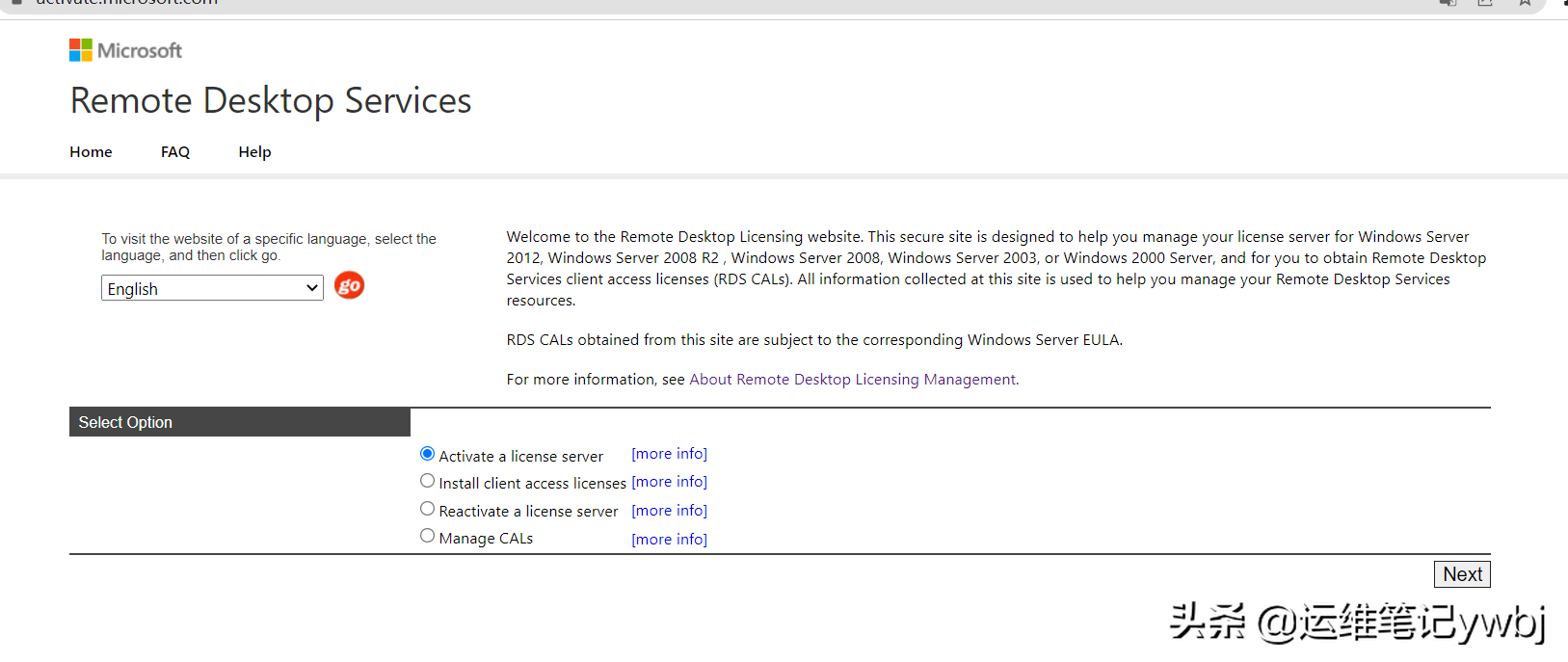Open more info for Activate a license server
The width and height of the screenshot is (1568, 662).
(x=669, y=454)
